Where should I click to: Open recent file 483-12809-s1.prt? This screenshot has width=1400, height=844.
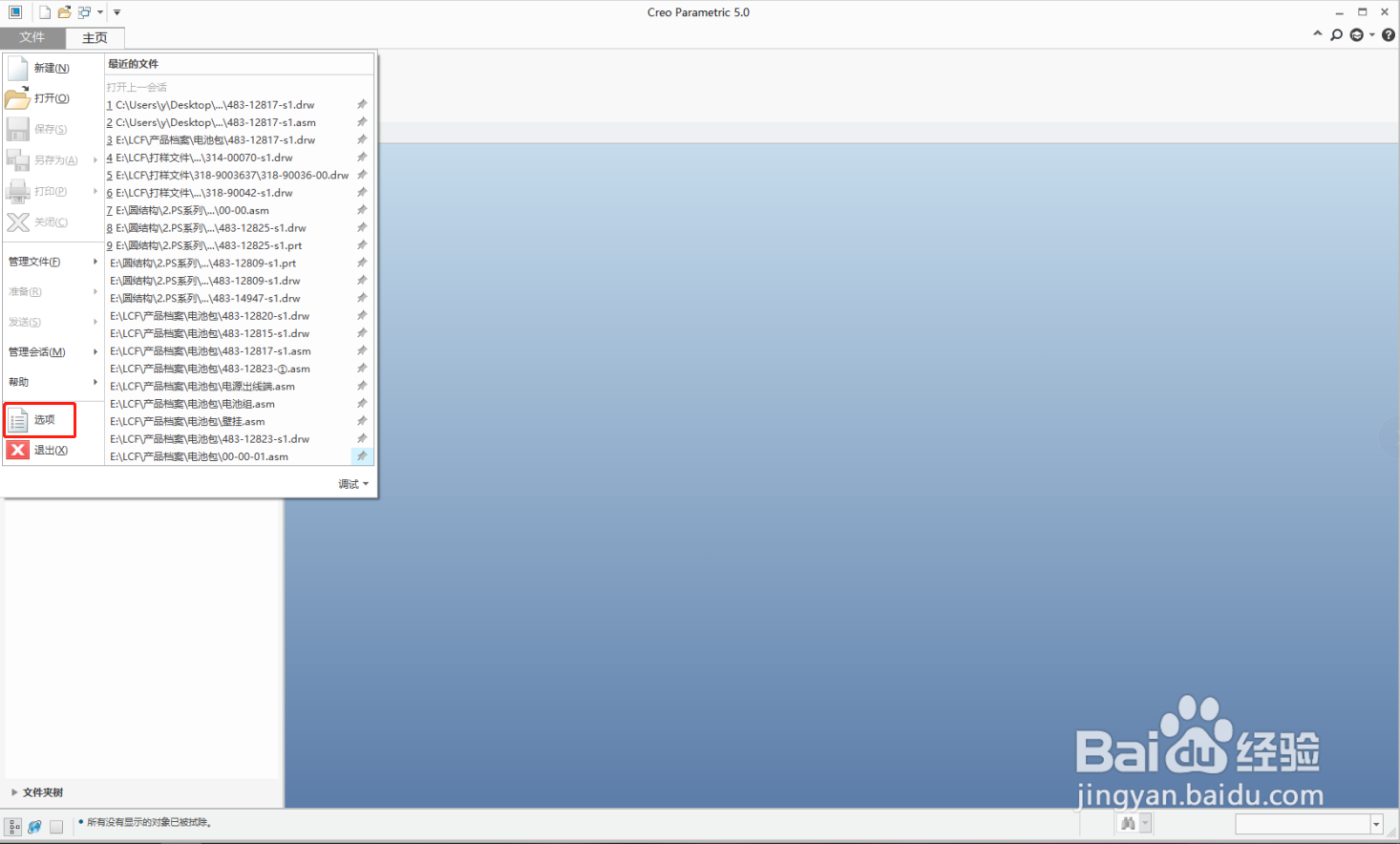[x=203, y=264]
